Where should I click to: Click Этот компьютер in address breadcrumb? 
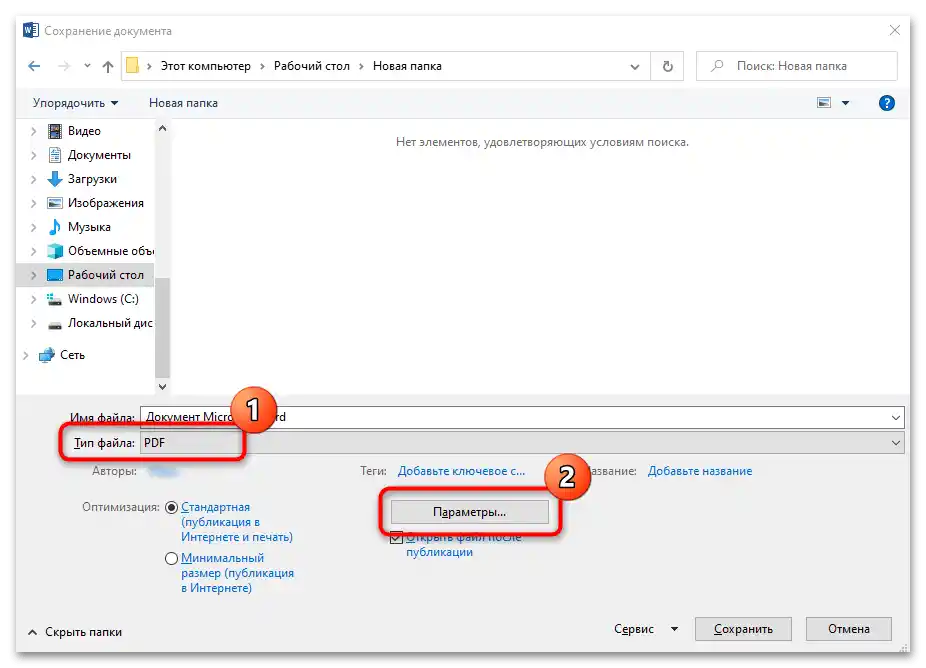click(206, 66)
